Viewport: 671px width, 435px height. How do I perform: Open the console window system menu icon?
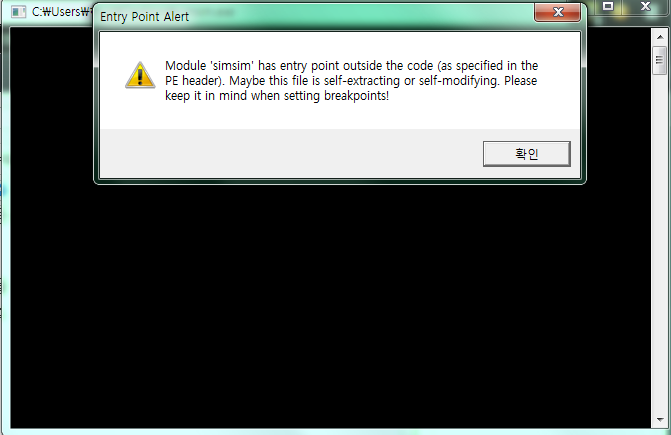(18, 12)
